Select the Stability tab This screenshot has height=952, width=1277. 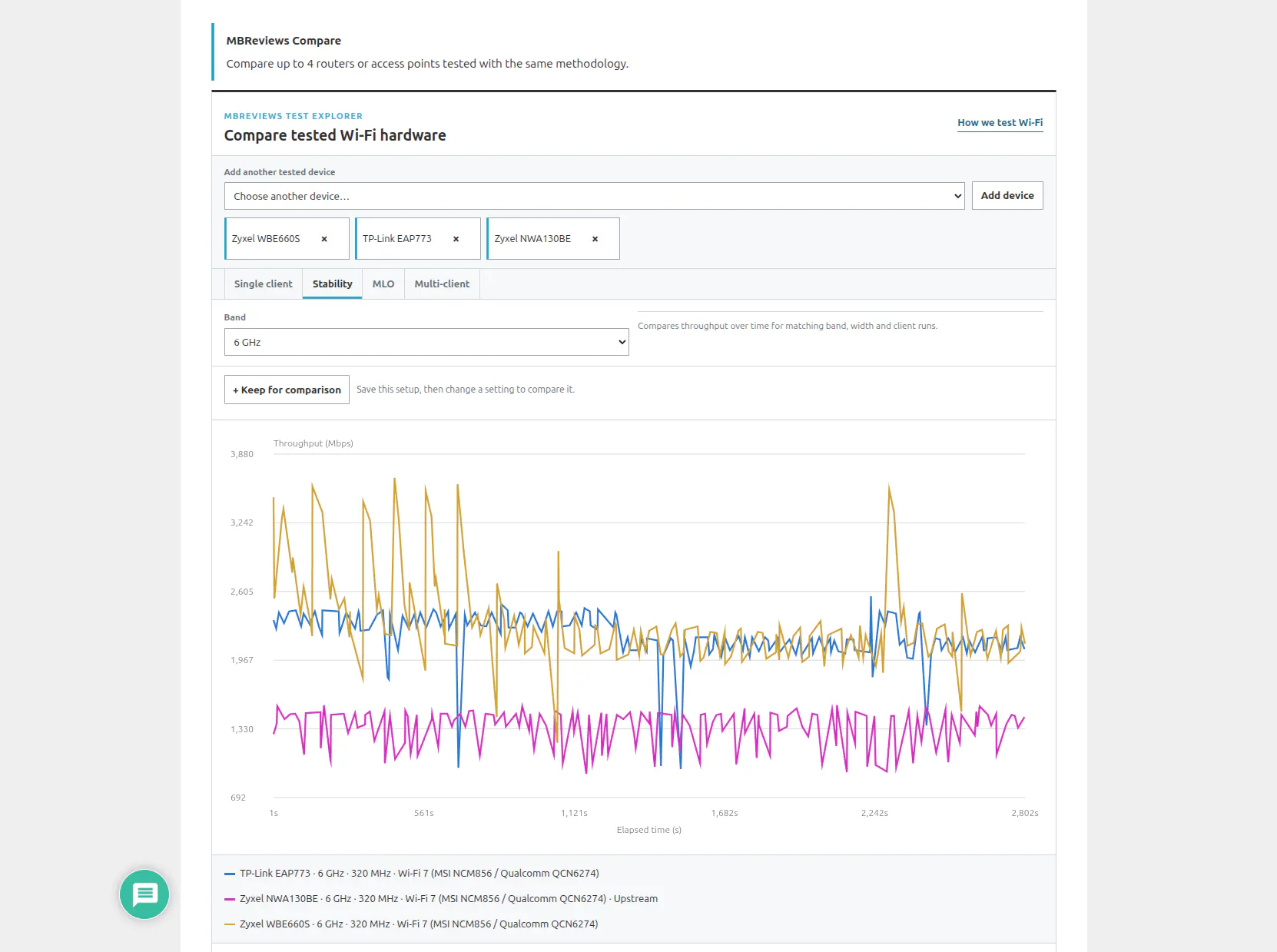pos(333,284)
